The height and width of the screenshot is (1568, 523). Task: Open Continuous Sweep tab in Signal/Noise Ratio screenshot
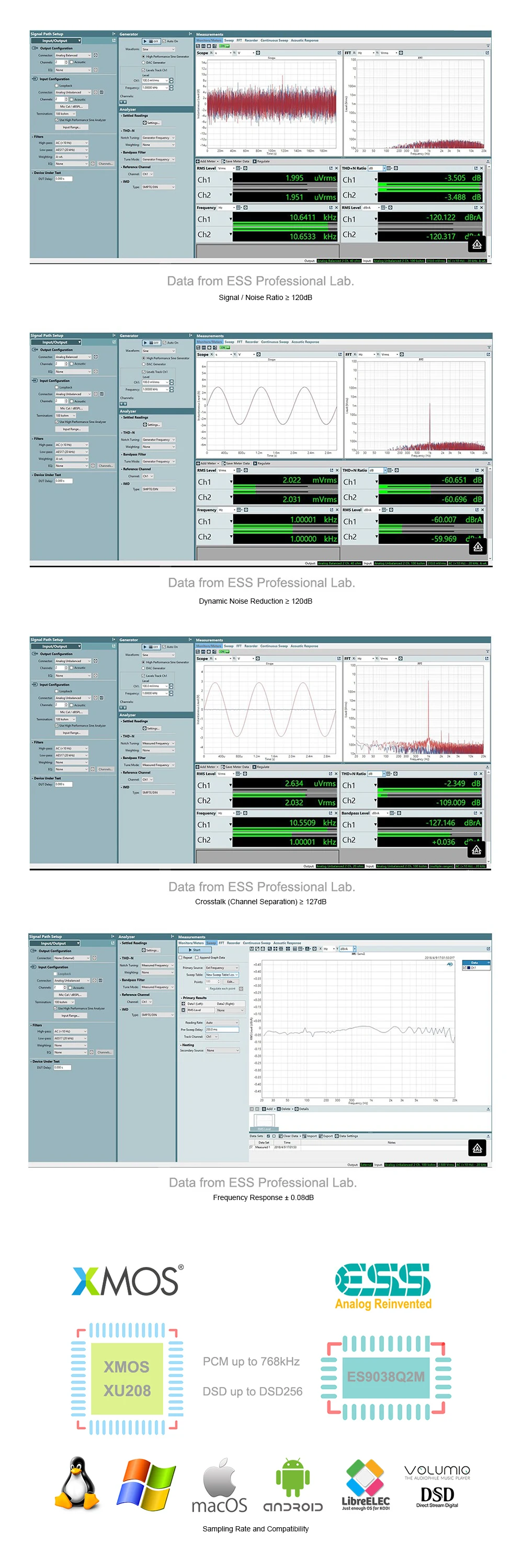(x=274, y=41)
